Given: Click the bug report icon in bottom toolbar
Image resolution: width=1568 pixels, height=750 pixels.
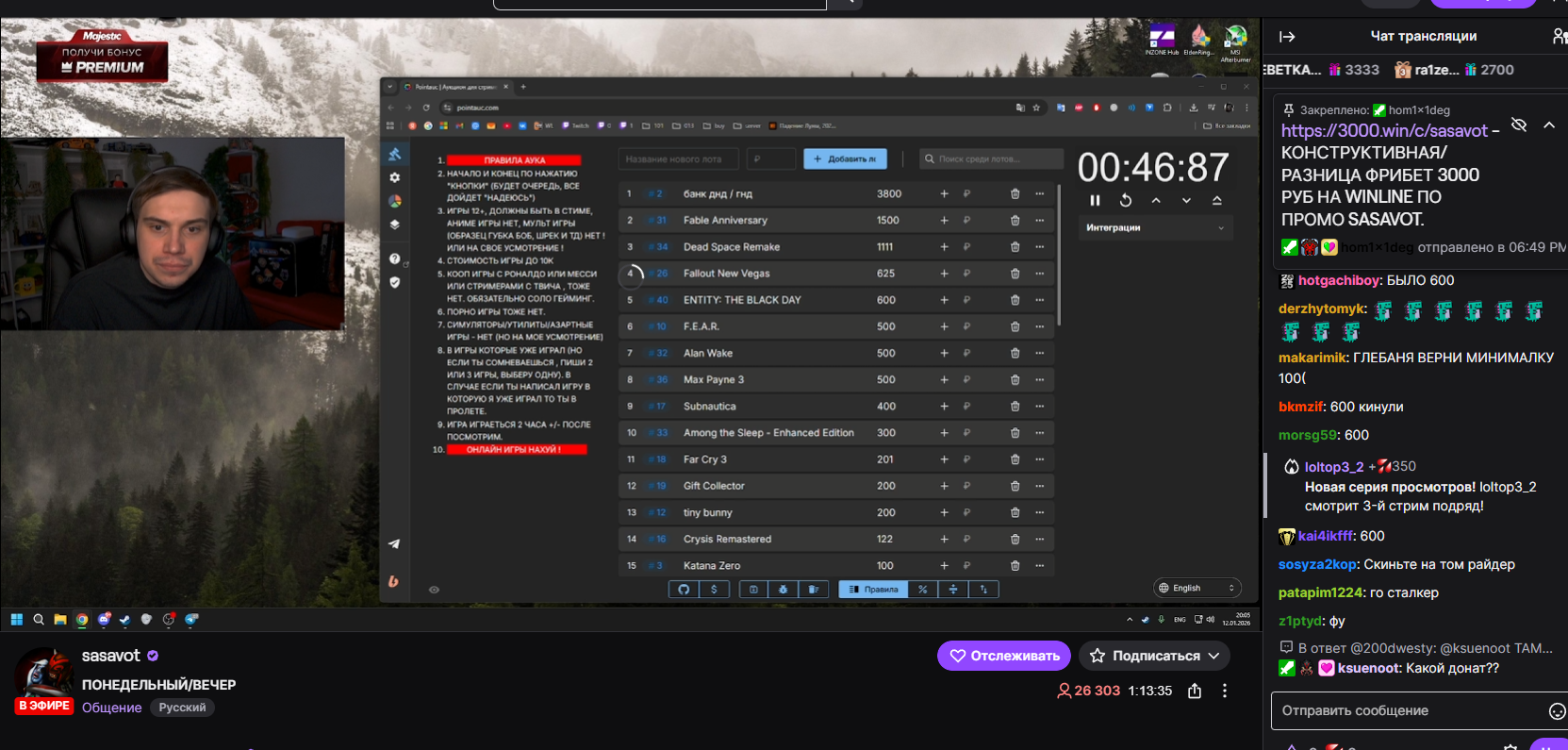Looking at the screenshot, I should tap(783, 590).
